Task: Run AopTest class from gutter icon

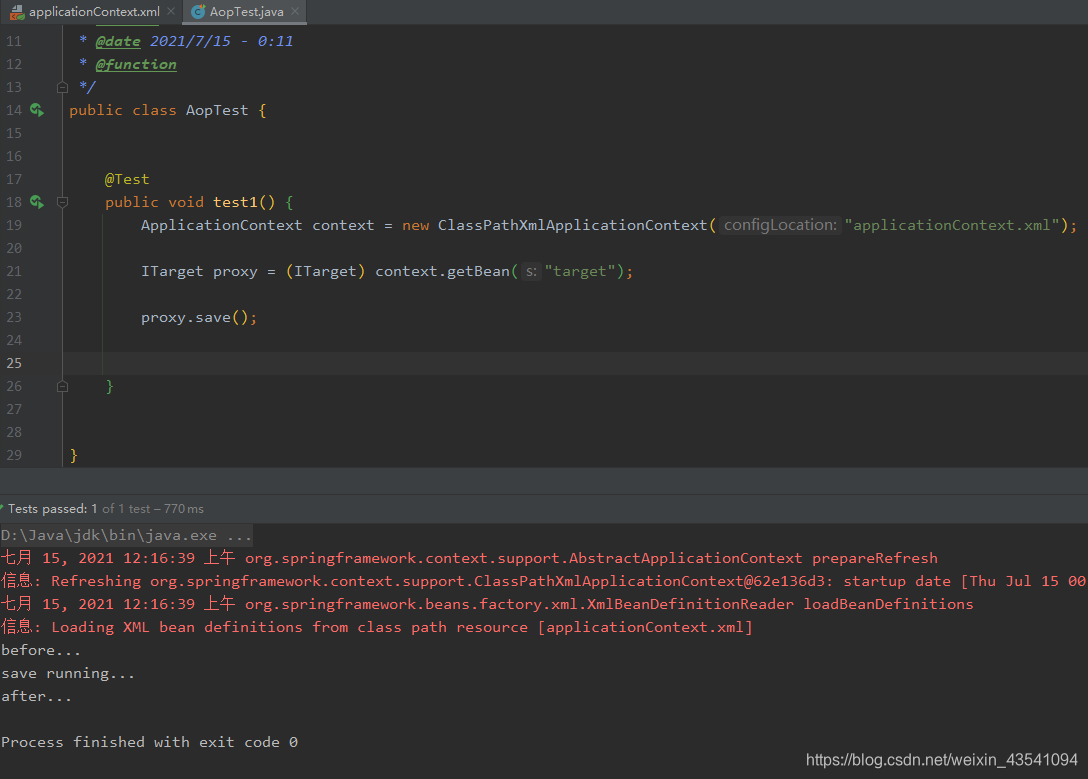Action: 37,110
